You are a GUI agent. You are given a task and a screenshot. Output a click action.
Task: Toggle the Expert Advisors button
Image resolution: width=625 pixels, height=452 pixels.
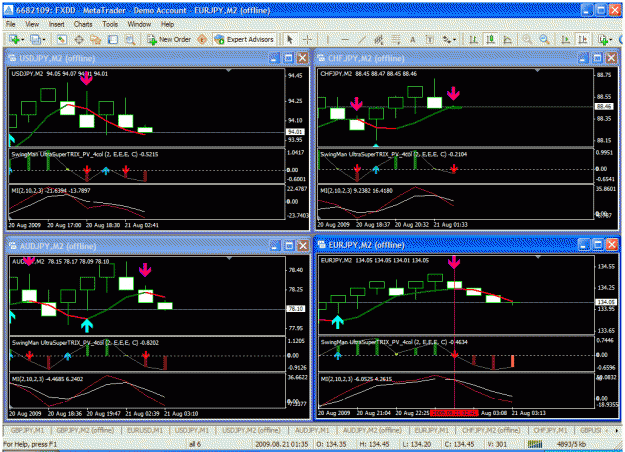point(244,39)
